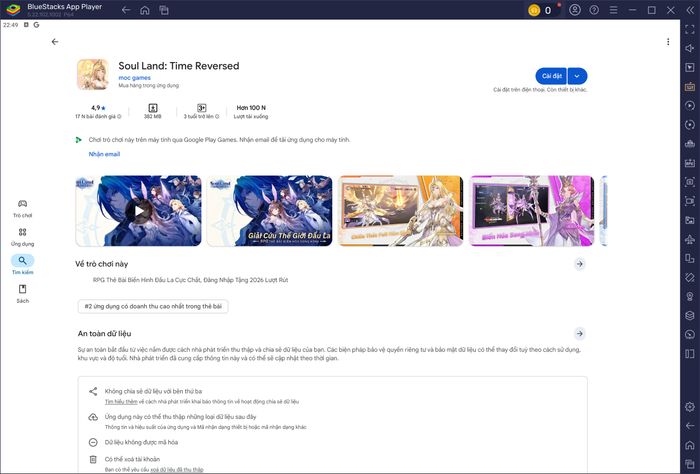700x474 pixels.
Task: Open the 3+ age rating badge
Action: point(201,108)
